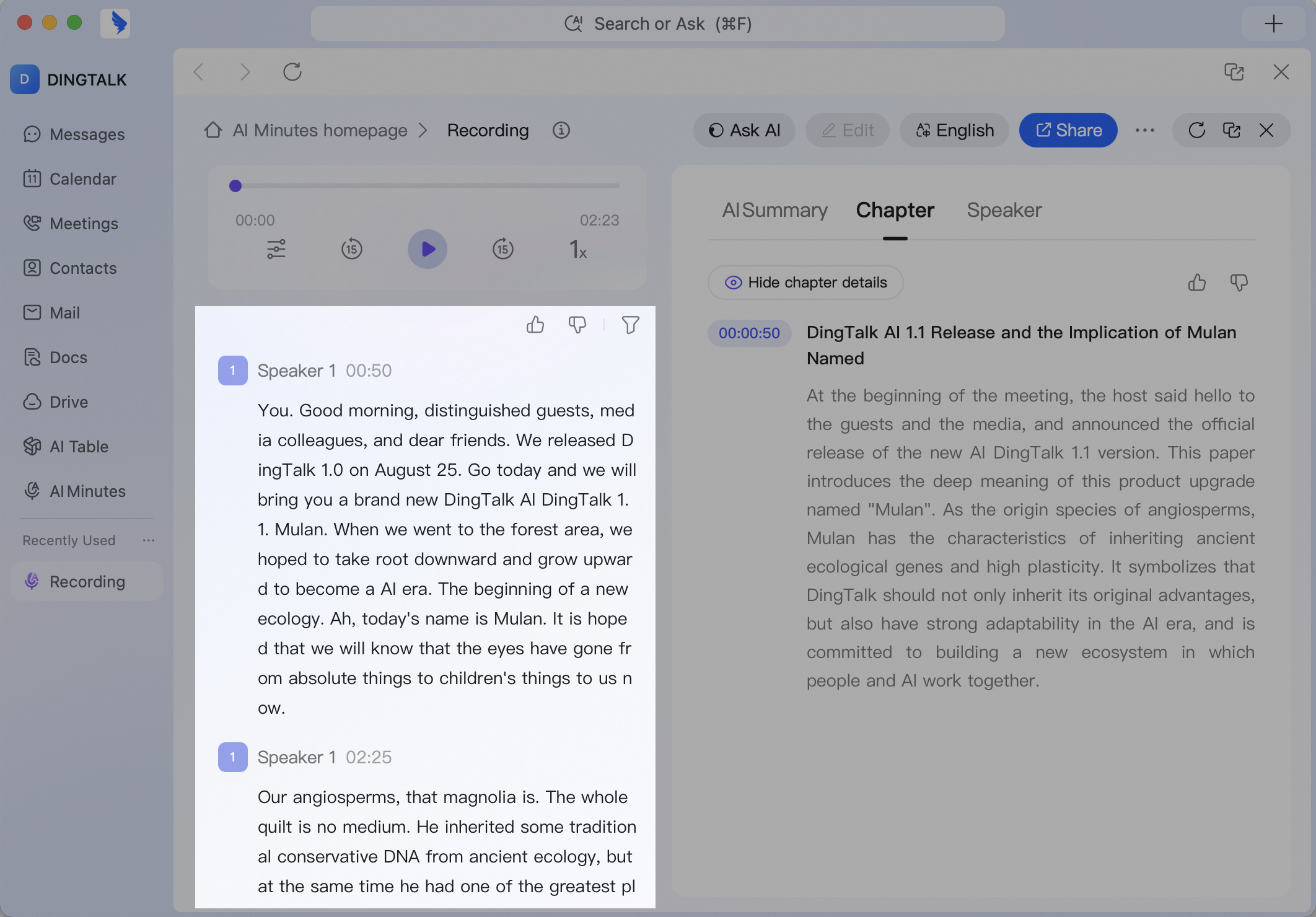Click the Speaker 1 avatar at 02:25
1316x917 pixels.
(233, 757)
